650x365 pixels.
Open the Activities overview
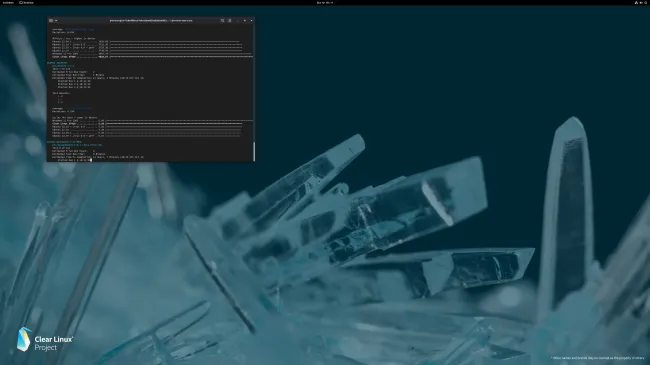coord(8,2)
